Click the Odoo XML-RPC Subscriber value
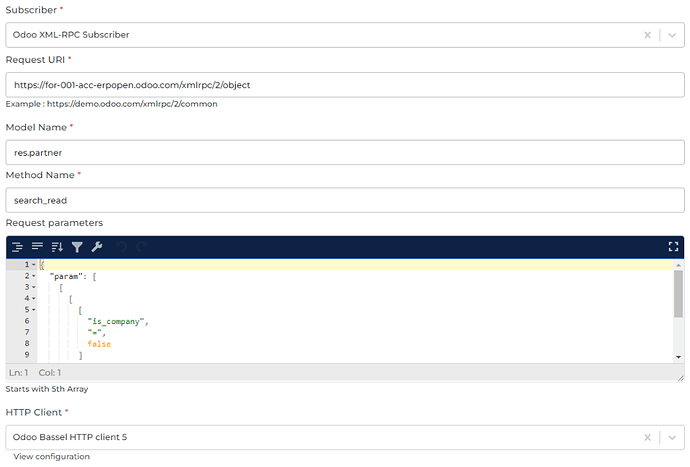690x467 pixels. 71,35
